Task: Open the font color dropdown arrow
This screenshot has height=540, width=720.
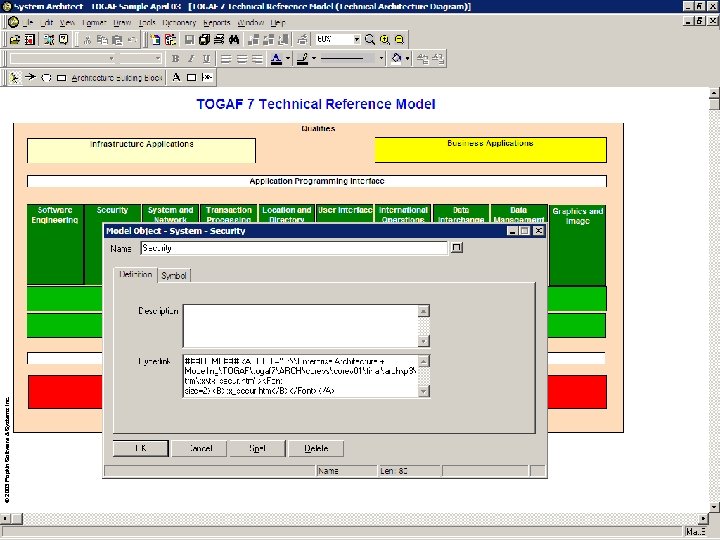Action: pyautogui.click(x=288, y=59)
